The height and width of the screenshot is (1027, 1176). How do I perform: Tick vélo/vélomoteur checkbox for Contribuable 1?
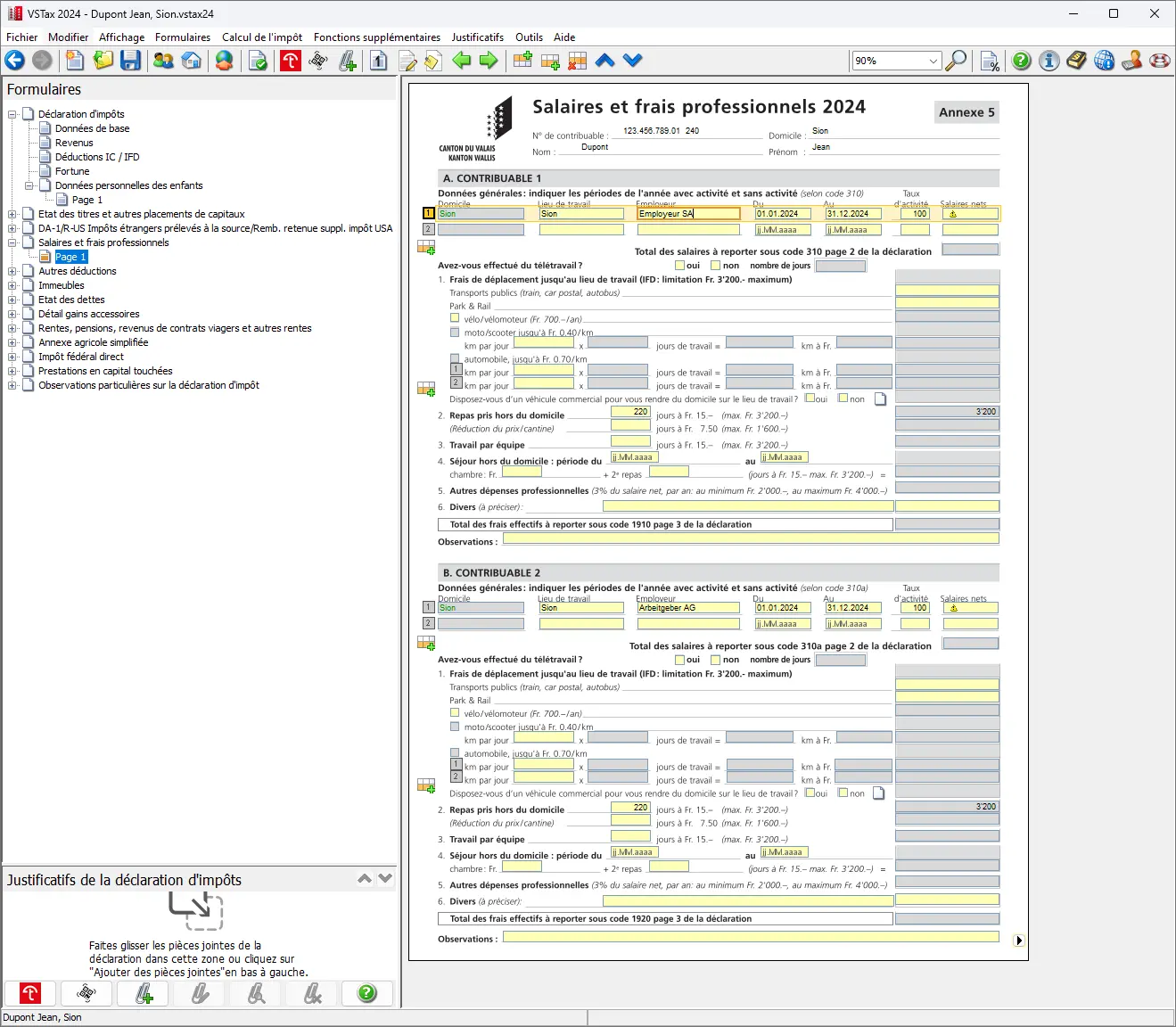point(455,318)
